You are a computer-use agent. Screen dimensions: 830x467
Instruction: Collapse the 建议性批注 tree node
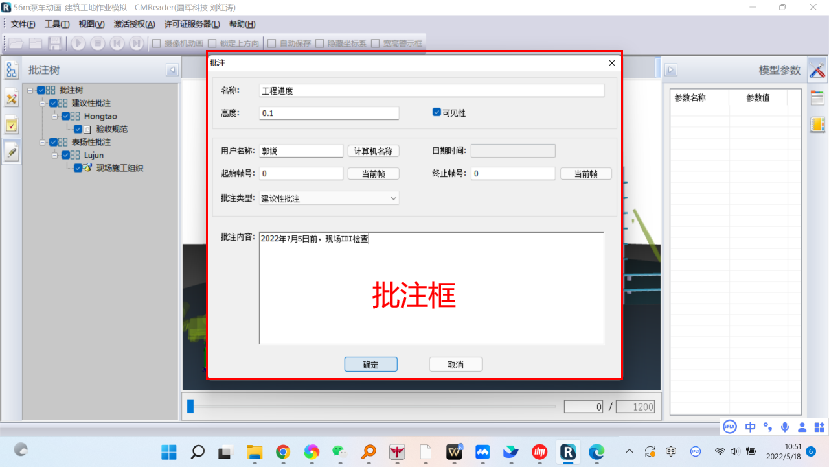click(43, 103)
